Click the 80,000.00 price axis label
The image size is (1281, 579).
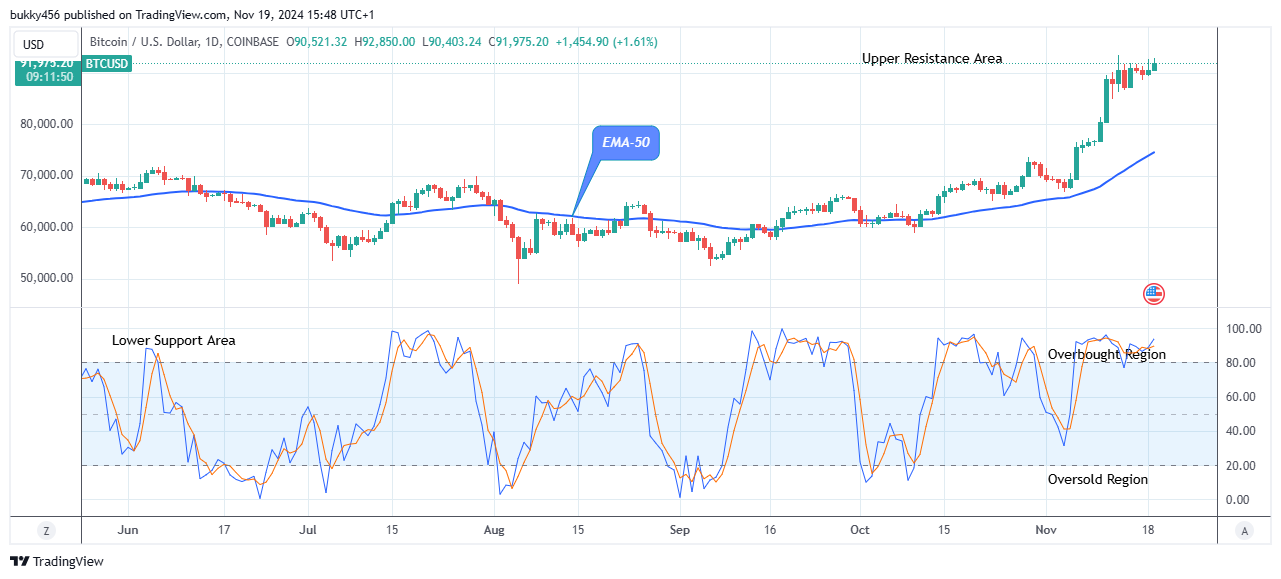pyautogui.click(x=47, y=125)
